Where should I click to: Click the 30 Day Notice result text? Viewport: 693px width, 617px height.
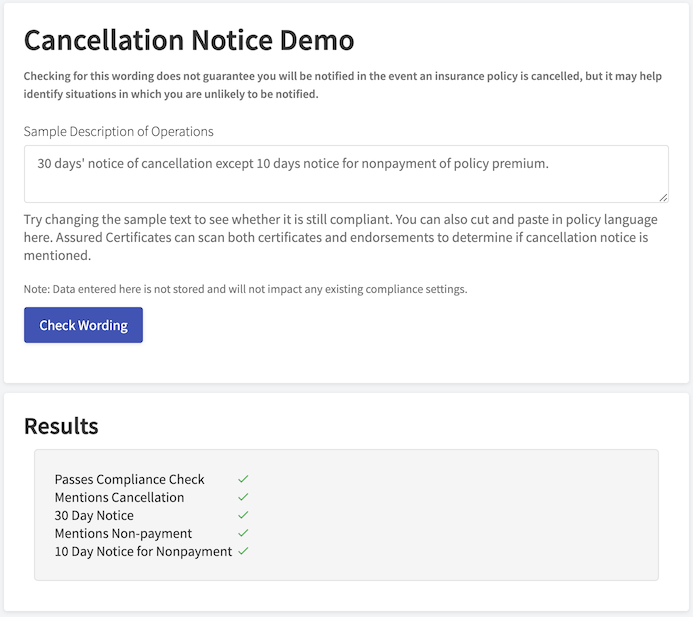pos(94,516)
